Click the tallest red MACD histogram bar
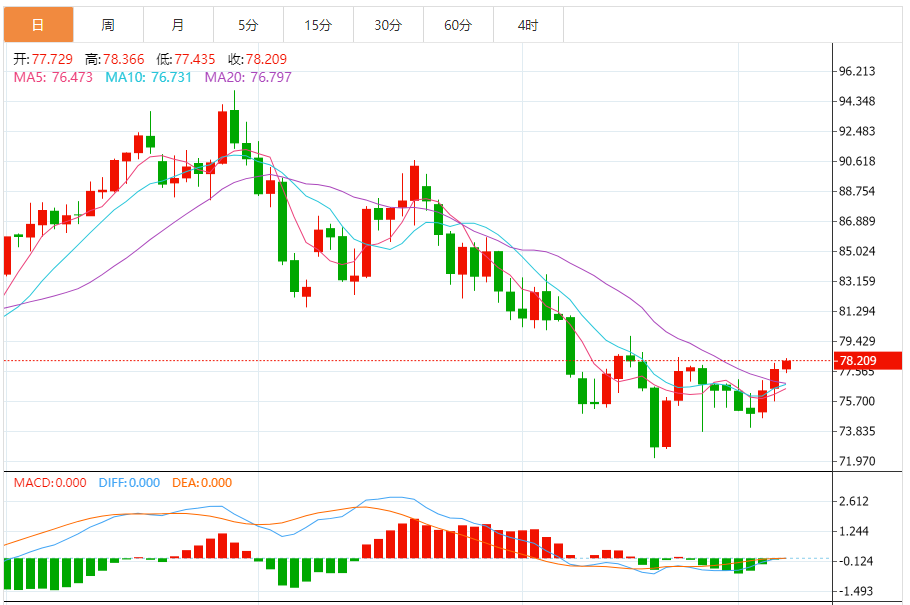This screenshot has width=910, height=605. (x=414, y=539)
